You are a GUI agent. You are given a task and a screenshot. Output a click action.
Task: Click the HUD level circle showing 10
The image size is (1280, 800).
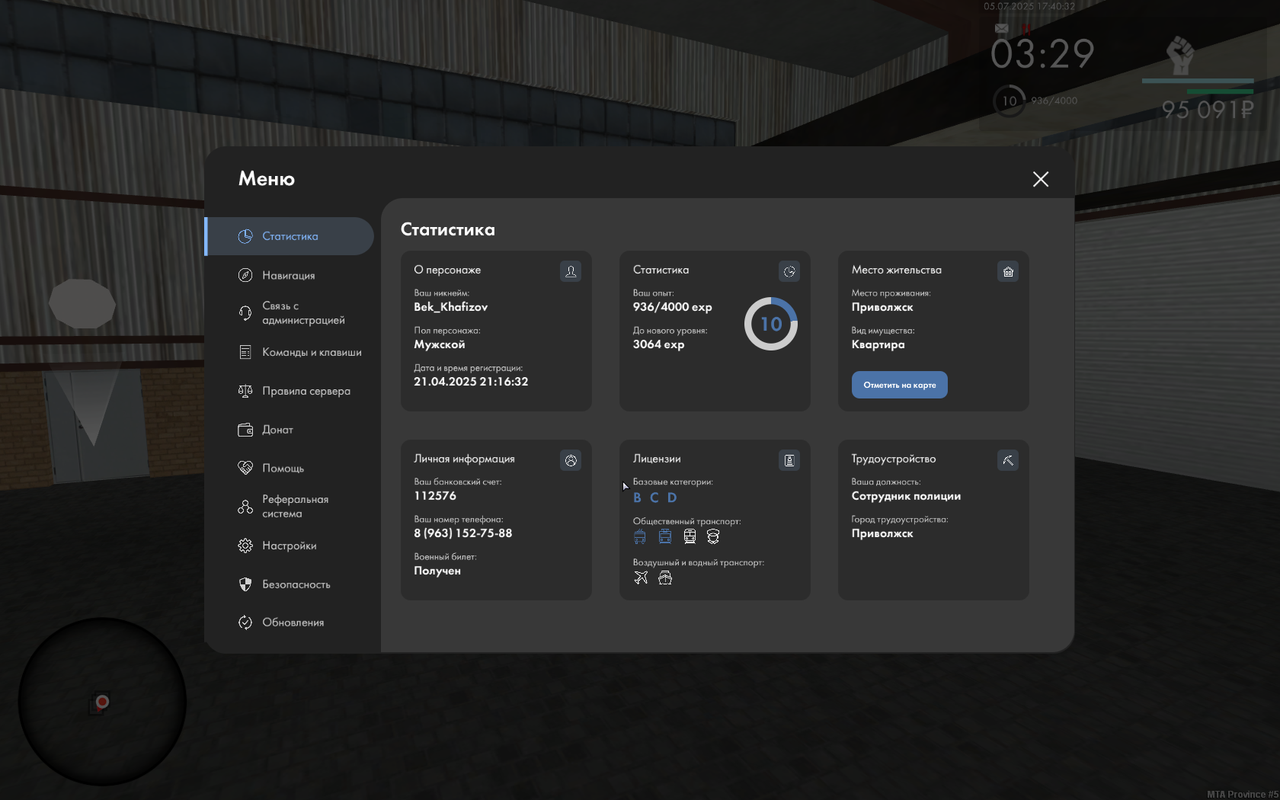pos(1009,100)
